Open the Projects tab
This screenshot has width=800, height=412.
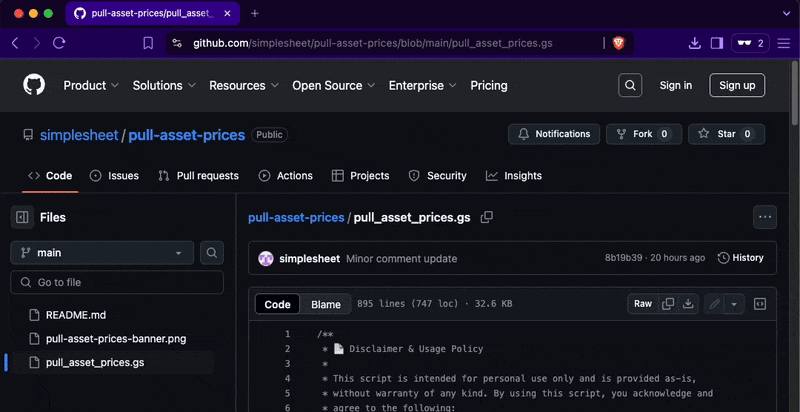[360, 176]
